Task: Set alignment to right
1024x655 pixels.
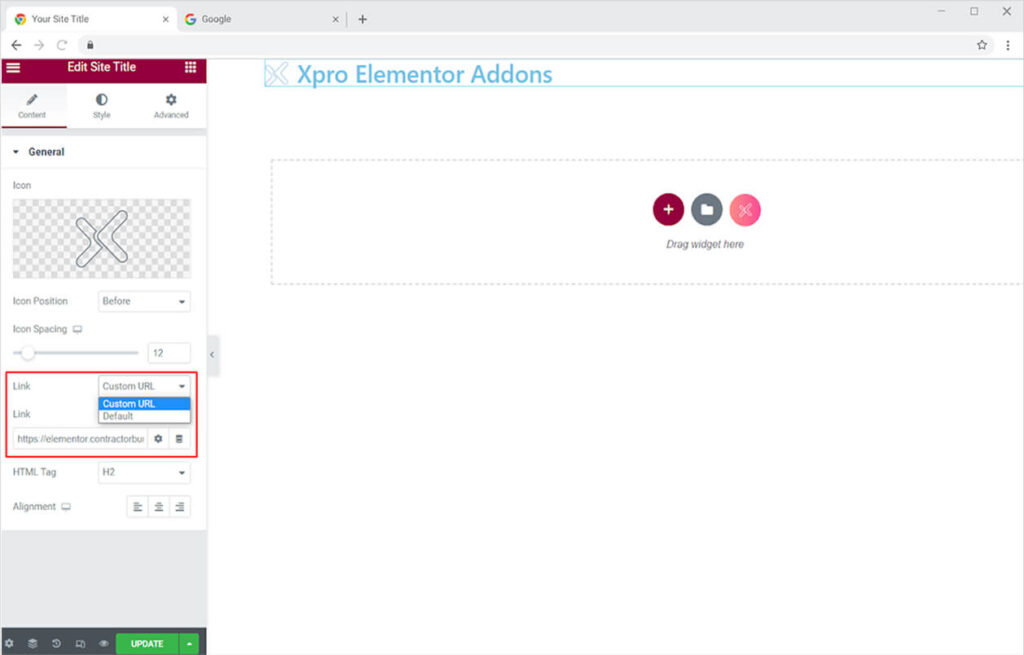Action: coord(180,507)
